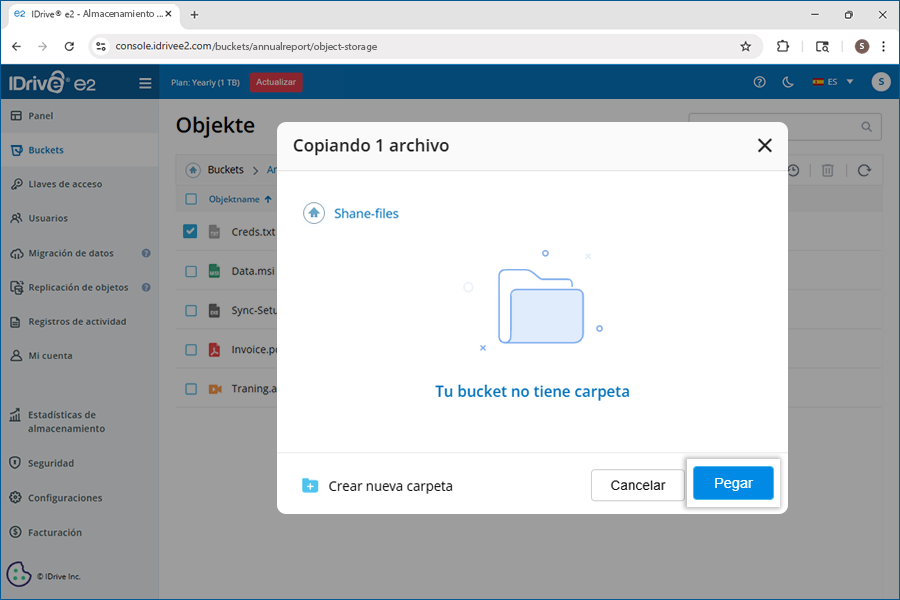The image size is (900, 600).
Task: Uncheck the Creds.txt checkbox
Action: click(190, 231)
